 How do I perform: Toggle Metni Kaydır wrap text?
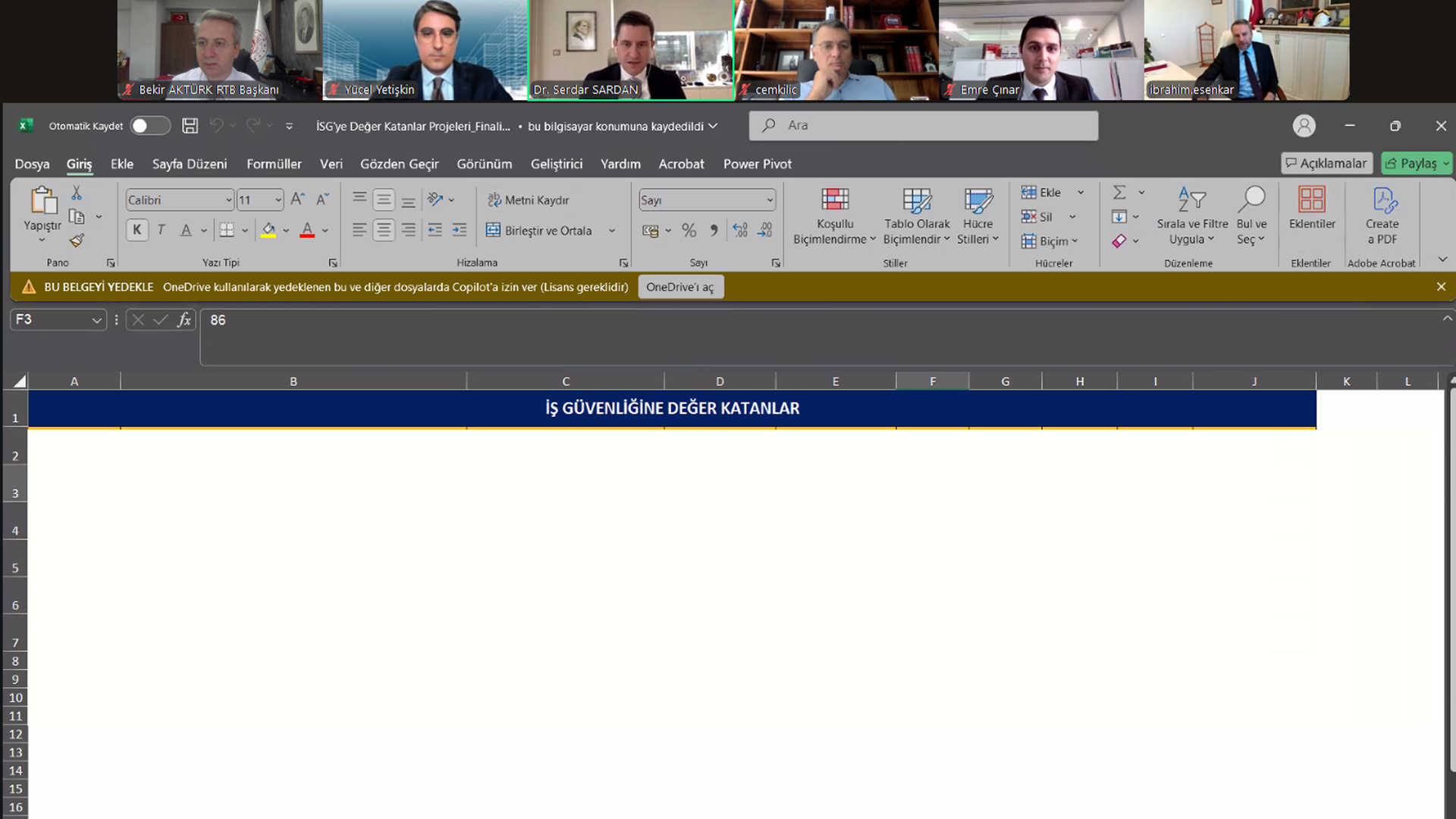coord(529,200)
